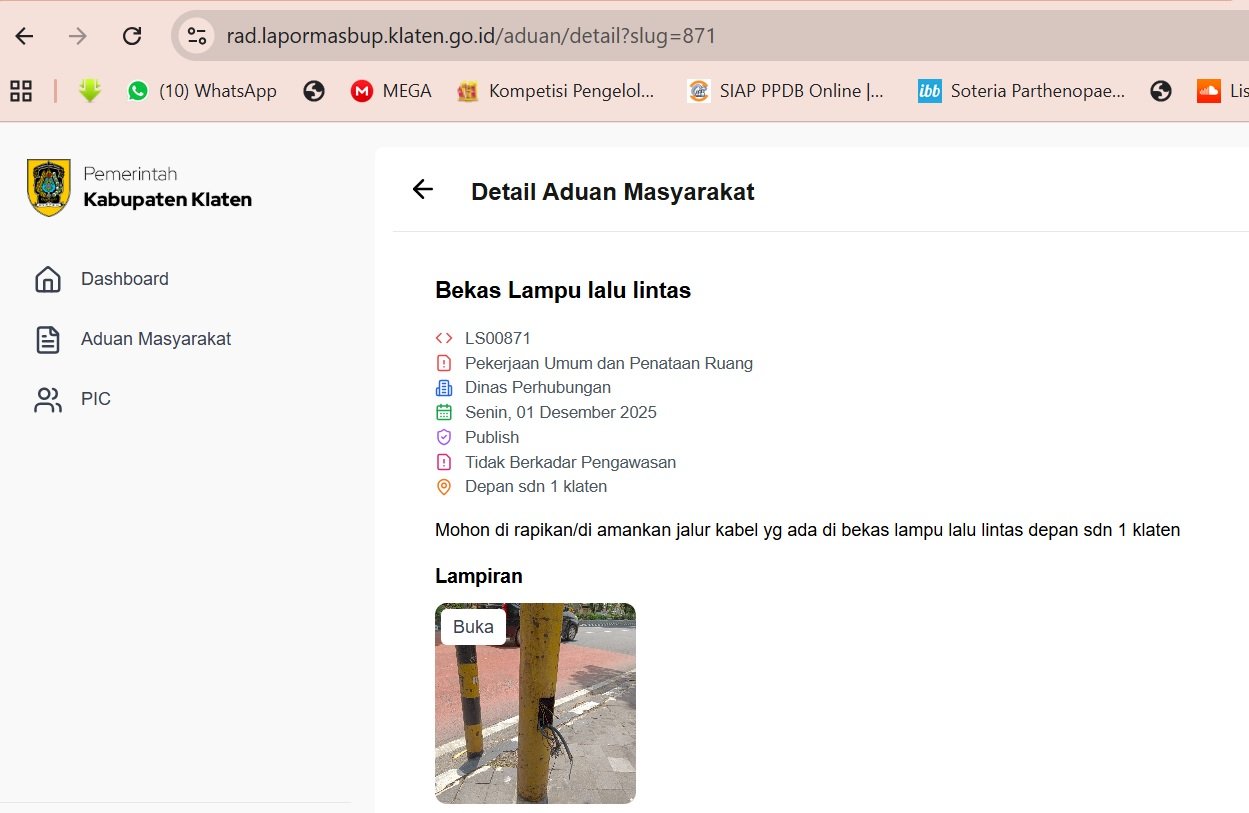
Task: Click the code icon next to LS00871
Action: (x=443, y=338)
